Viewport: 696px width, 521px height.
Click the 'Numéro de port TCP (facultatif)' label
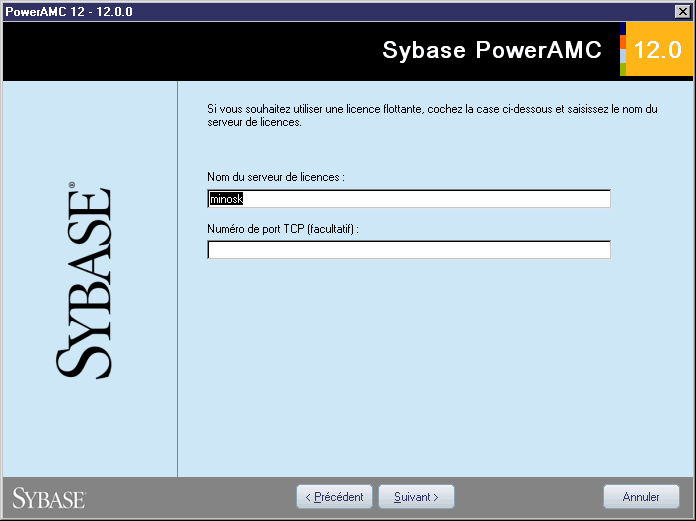click(x=283, y=229)
